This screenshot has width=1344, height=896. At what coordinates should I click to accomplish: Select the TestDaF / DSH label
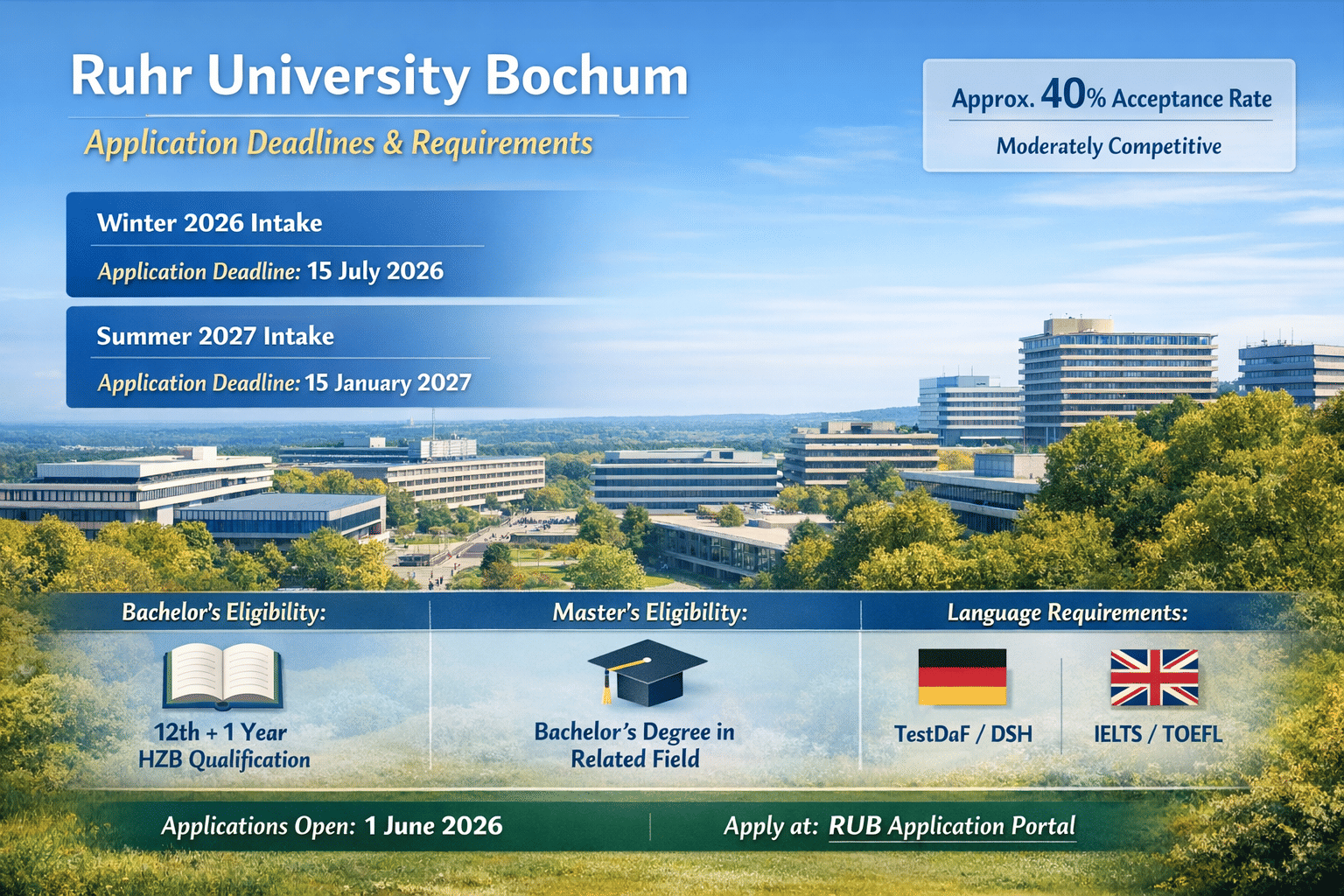[962, 734]
